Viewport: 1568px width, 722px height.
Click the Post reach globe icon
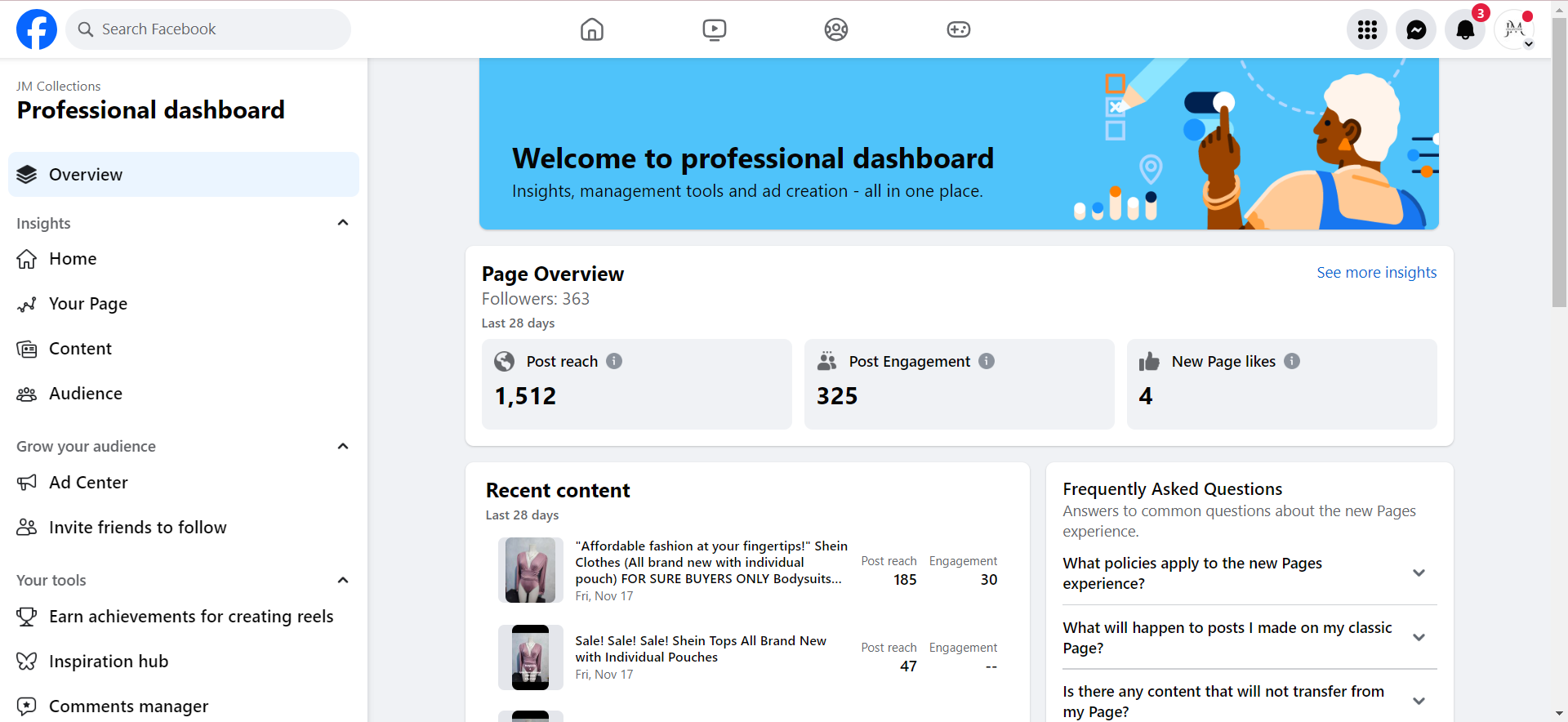tap(505, 361)
